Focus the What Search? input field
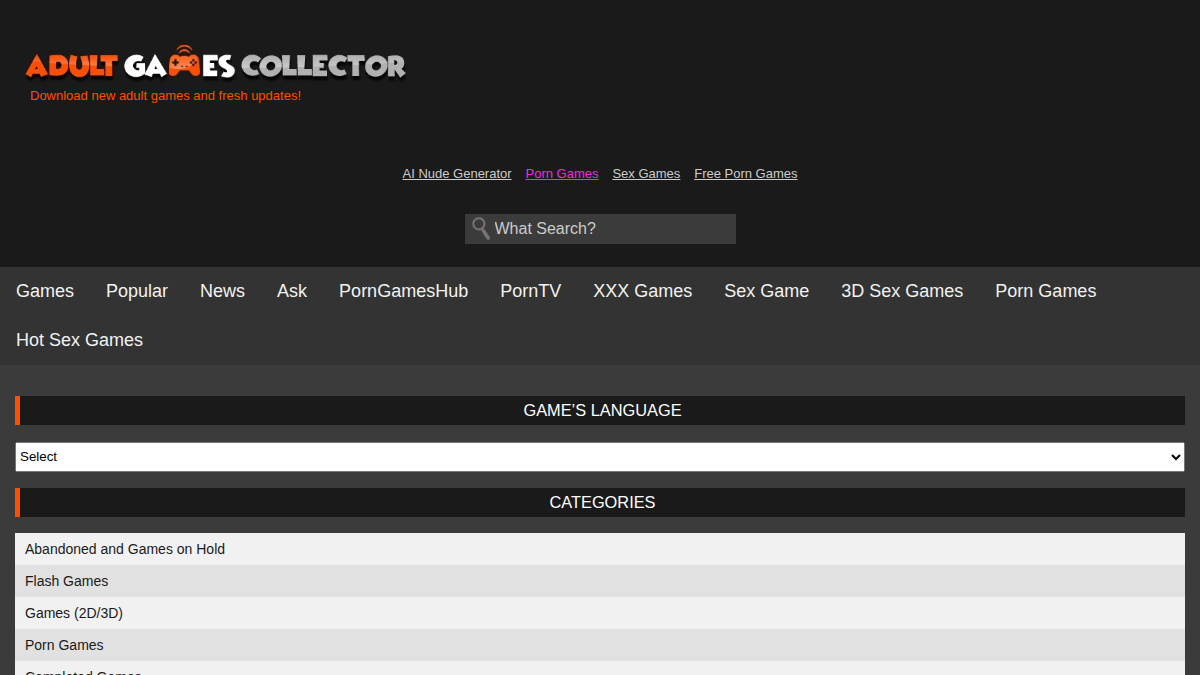1200x675 pixels. tap(600, 229)
